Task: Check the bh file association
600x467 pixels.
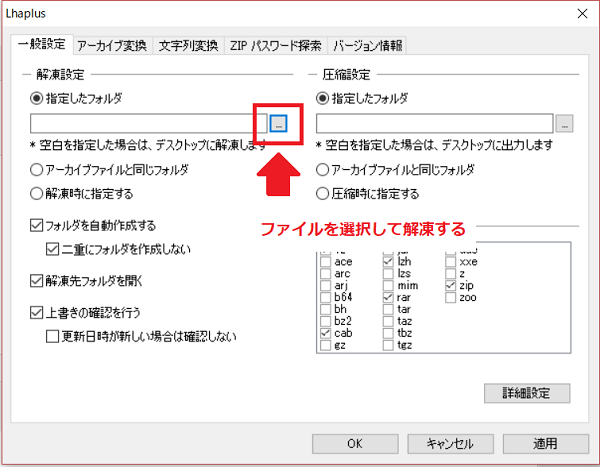Action: pos(326,309)
